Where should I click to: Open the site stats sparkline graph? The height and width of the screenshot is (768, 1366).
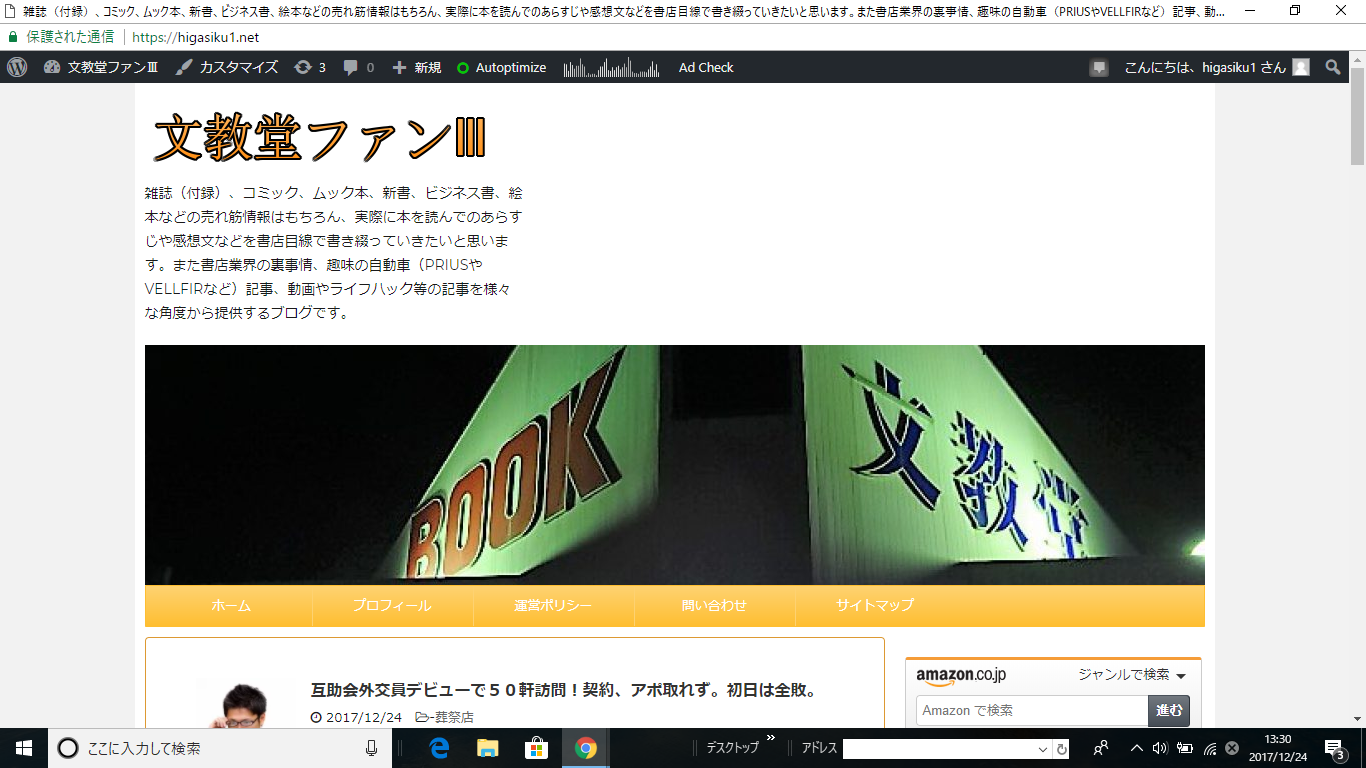point(611,67)
